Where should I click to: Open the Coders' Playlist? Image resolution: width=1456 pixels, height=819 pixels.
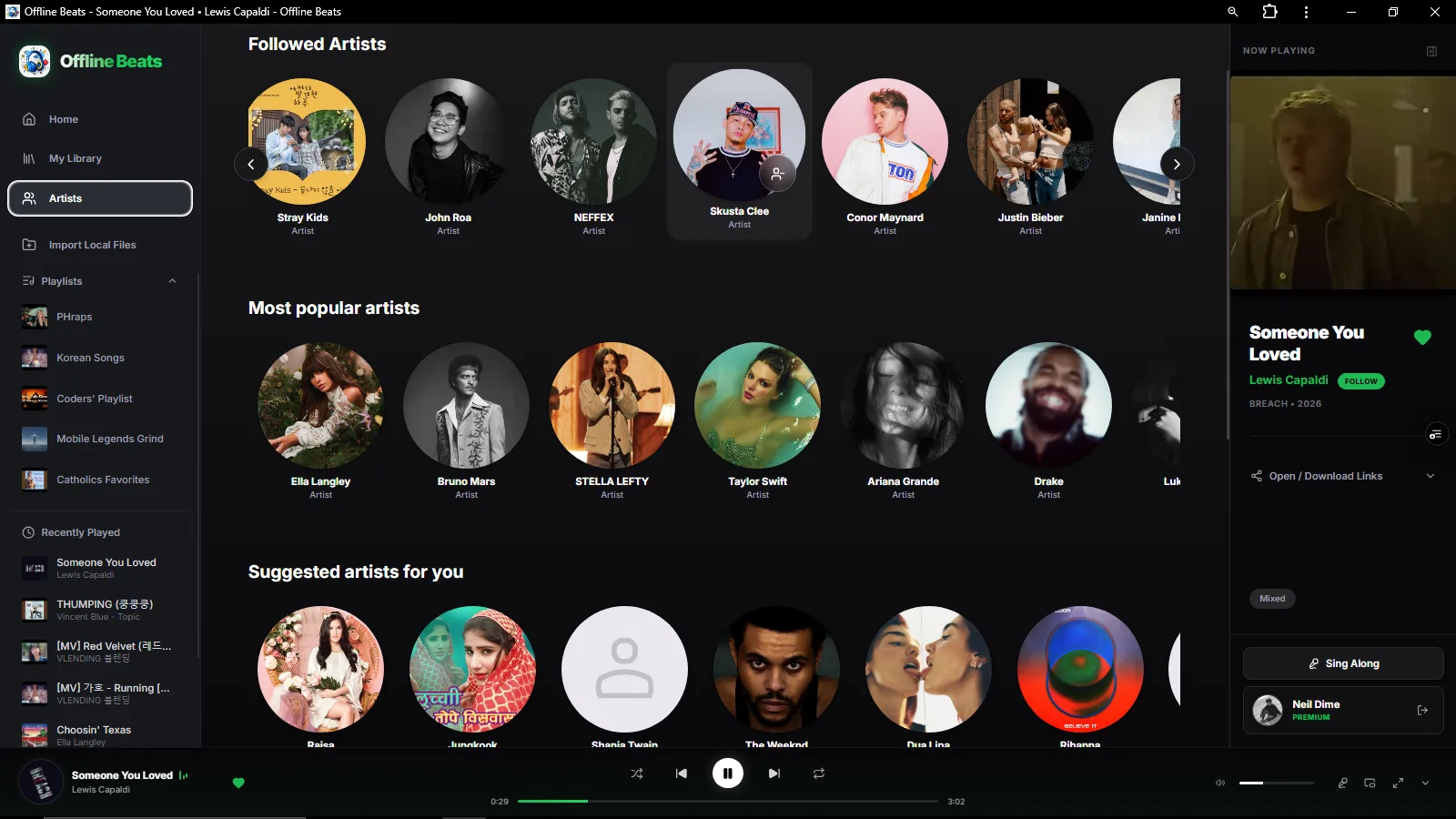(100, 399)
